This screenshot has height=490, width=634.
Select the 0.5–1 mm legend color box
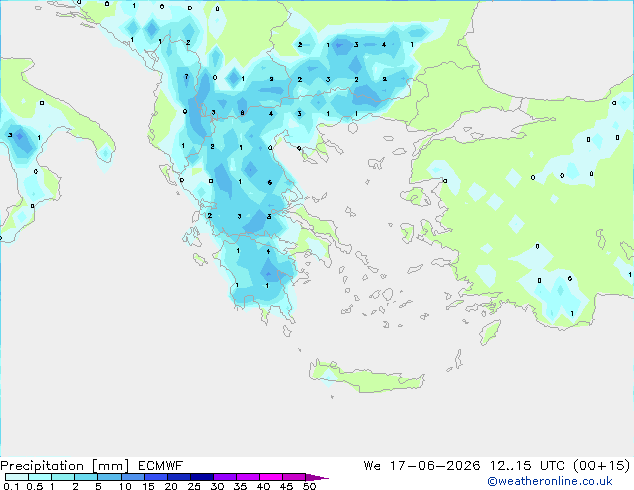tap(40, 477)
